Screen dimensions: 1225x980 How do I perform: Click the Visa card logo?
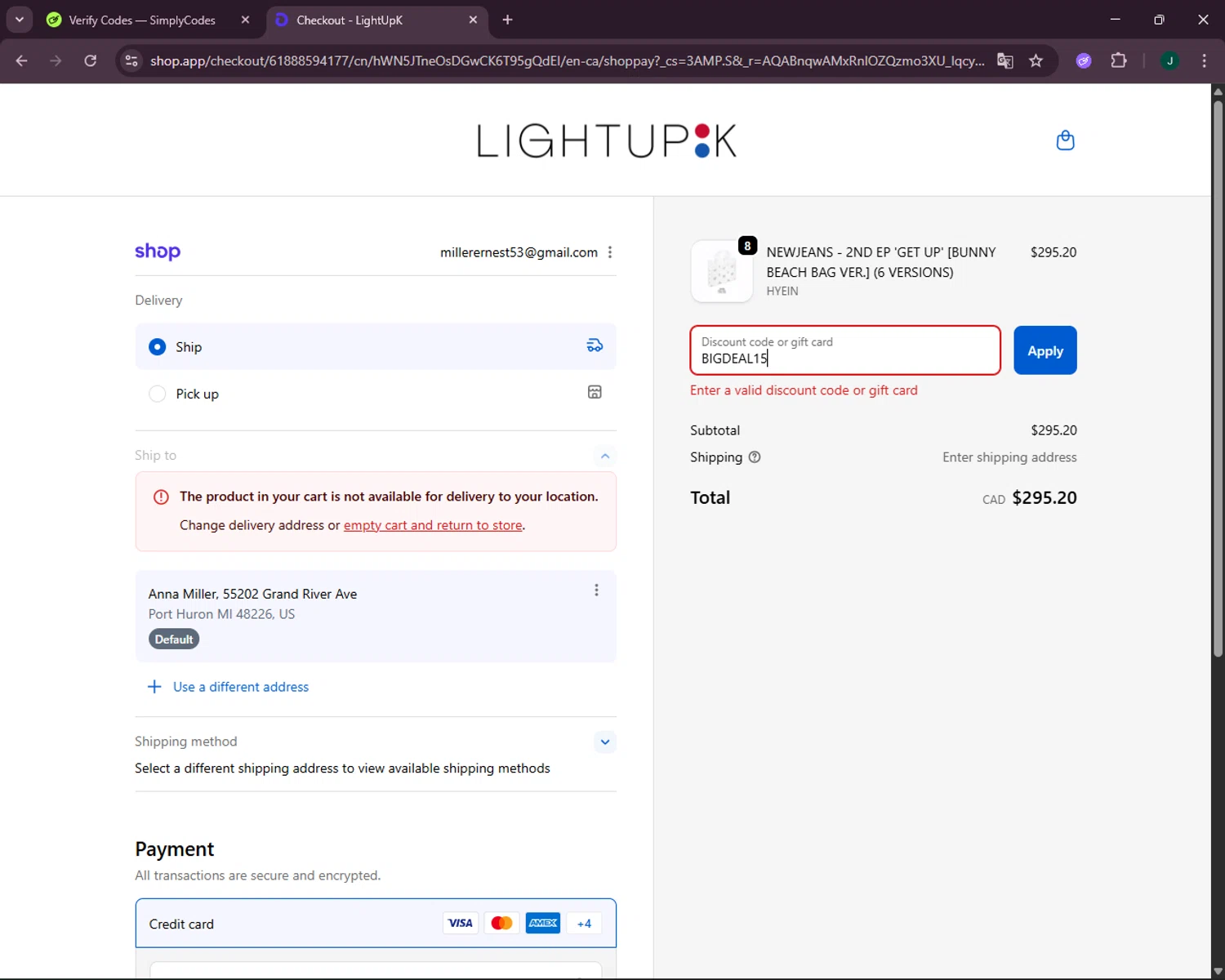click(x=460, y=923)
